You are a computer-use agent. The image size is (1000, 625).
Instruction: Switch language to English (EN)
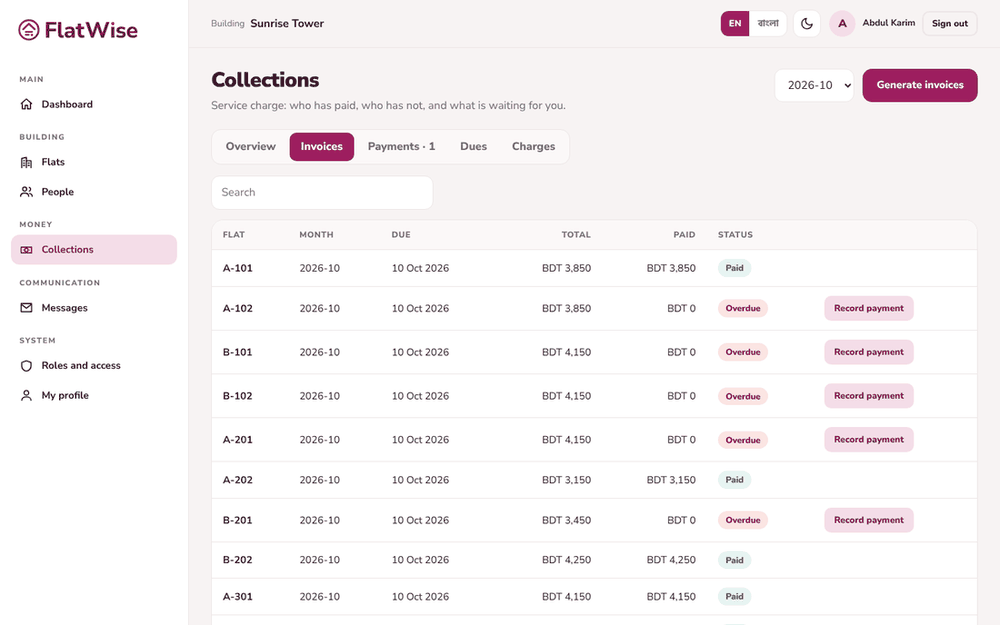click(735, 24)
